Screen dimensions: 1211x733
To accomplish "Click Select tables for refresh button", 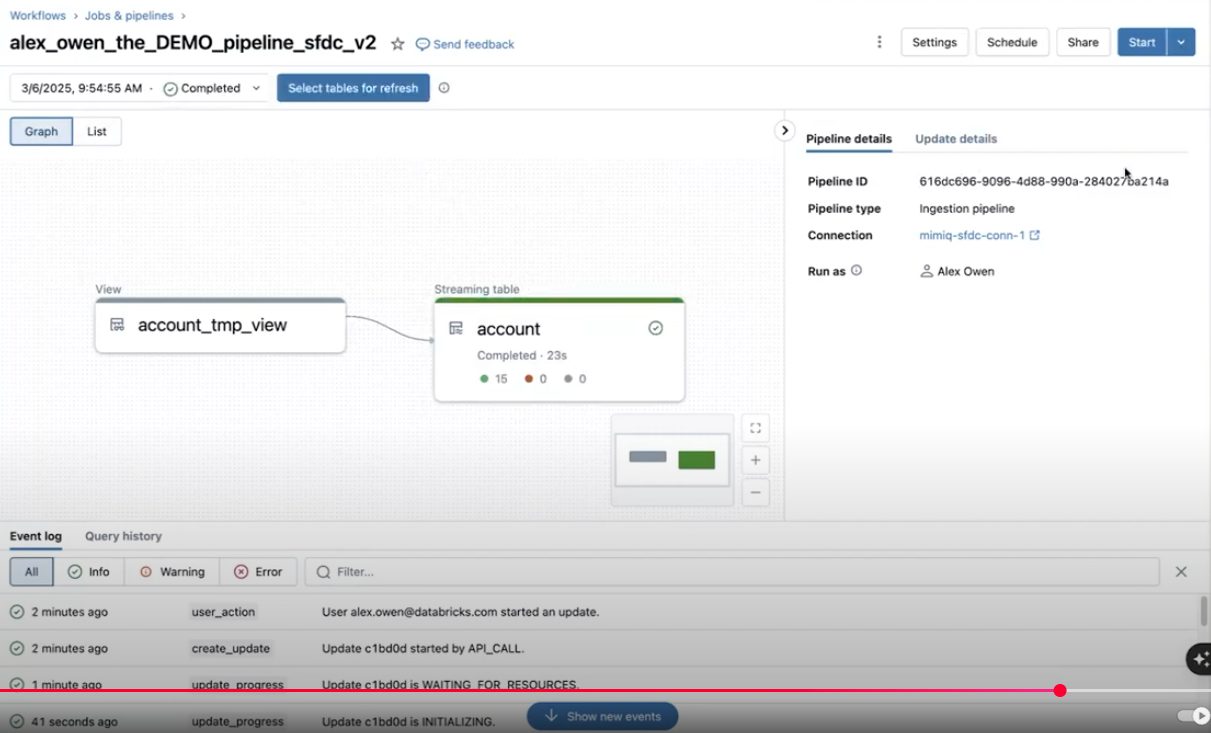I will click(x=353, y=88).
